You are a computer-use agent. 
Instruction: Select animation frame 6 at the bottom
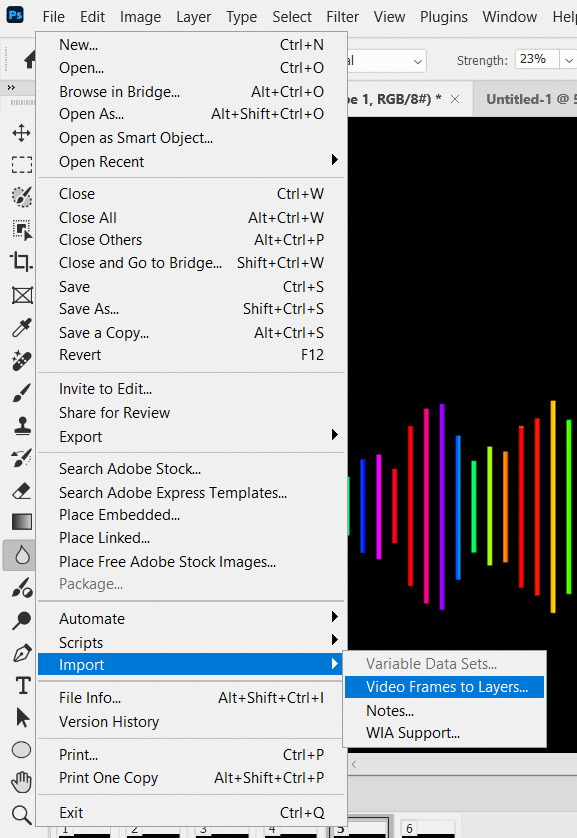click(x=428, y=830)
